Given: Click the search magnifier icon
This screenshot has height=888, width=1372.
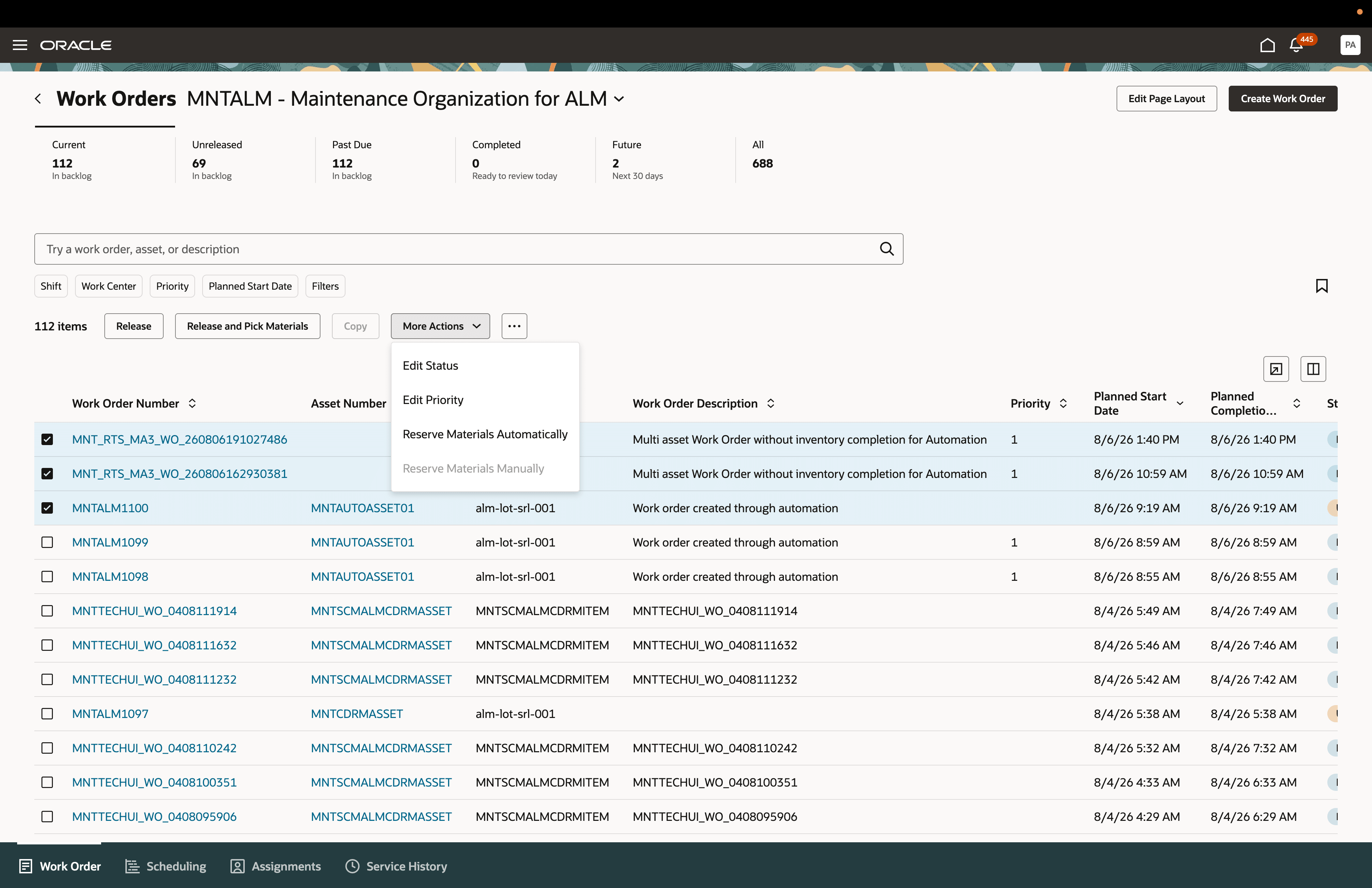Looking at the screenshot, I should (x=886, y=249).
